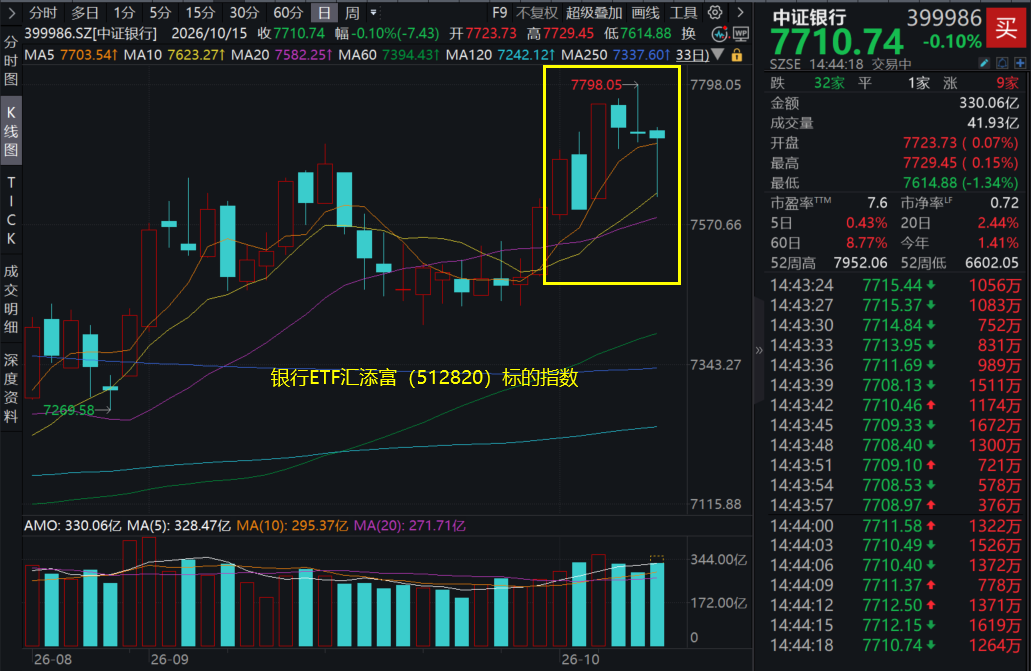Select the 周 weekly K-line period
This screenshot has height=671, width=1031.
point(352,12)
